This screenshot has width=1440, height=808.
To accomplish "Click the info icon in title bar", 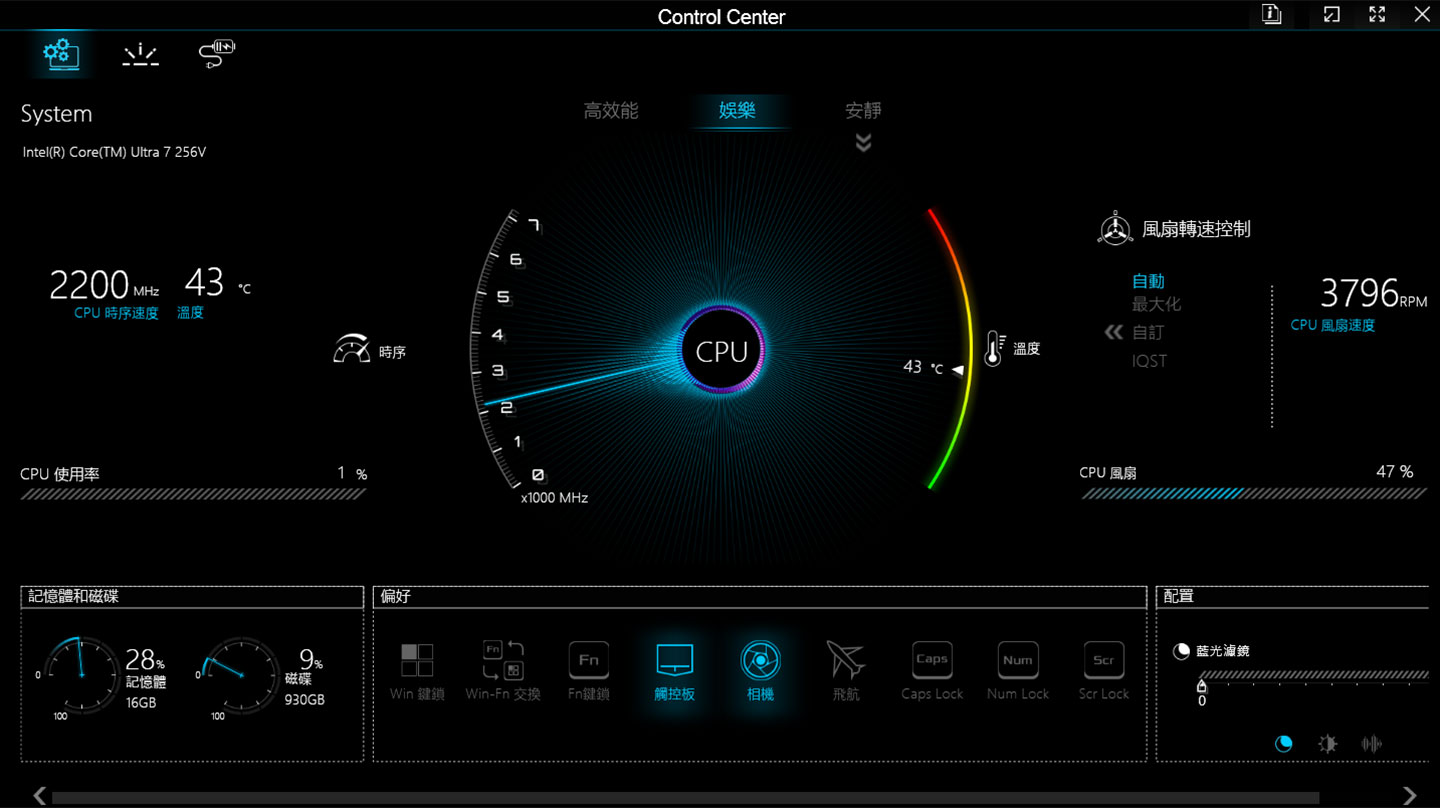I will tap(1271, 15).
